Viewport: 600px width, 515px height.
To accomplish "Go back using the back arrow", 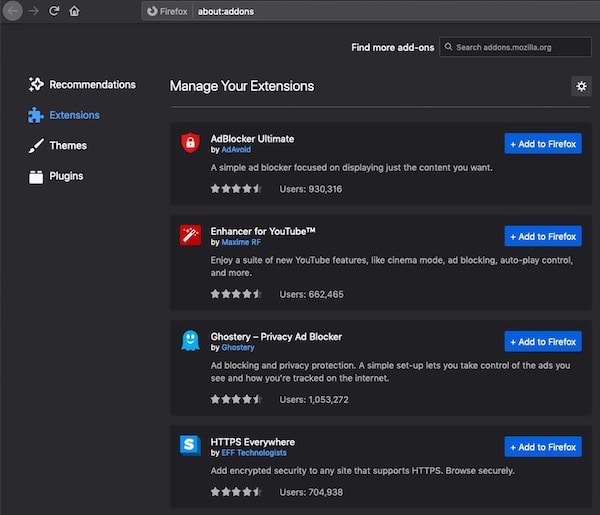I will (13, 11).
